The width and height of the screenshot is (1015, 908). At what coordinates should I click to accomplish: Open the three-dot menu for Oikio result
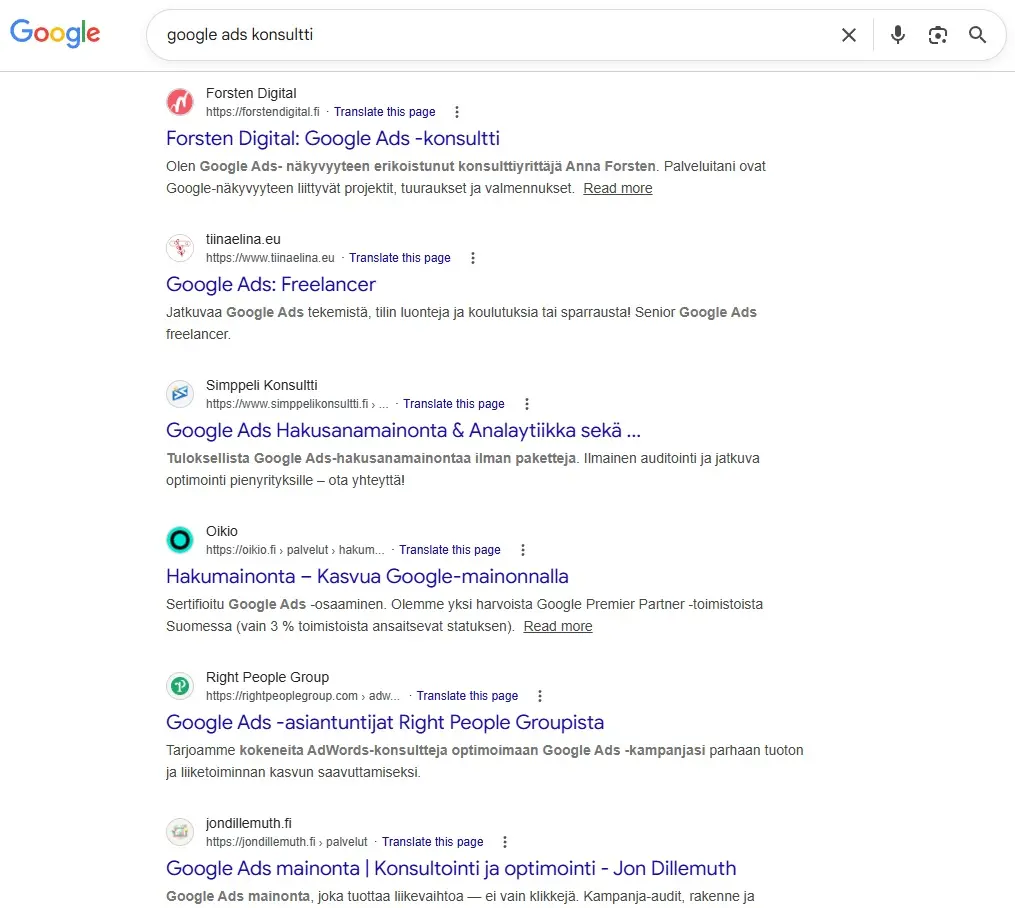coord(523,549)
